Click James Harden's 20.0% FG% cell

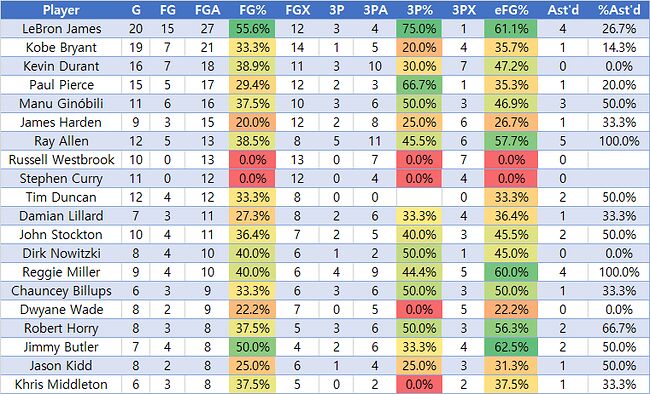[x=252, y=122]
